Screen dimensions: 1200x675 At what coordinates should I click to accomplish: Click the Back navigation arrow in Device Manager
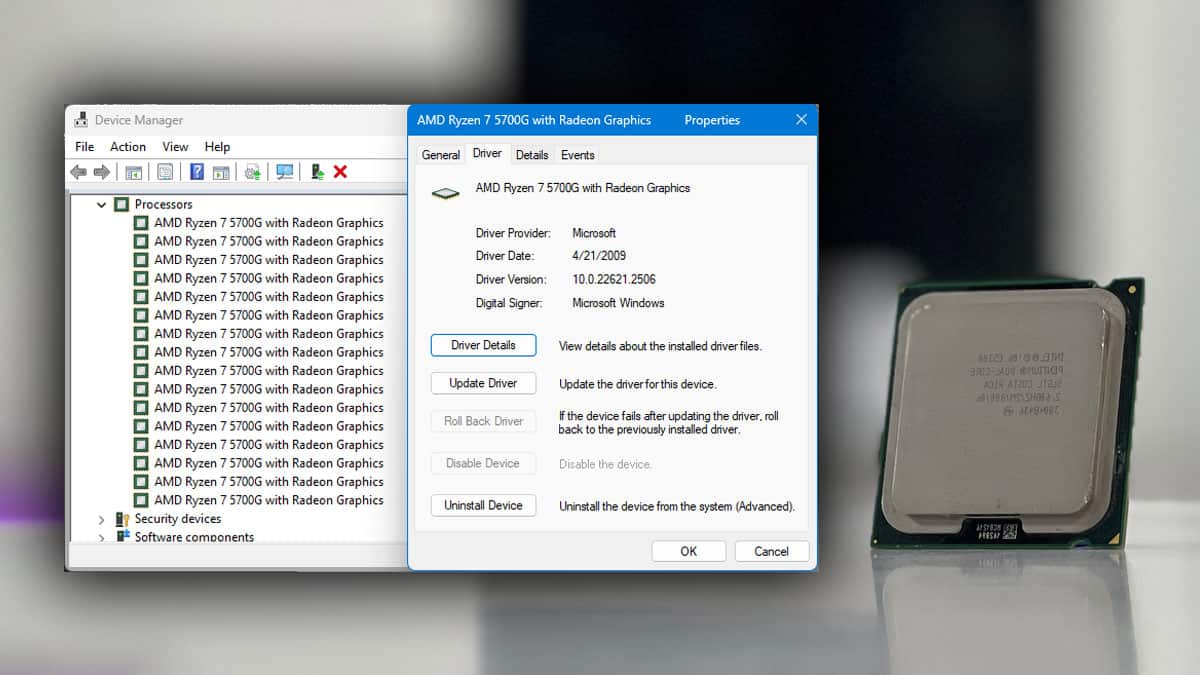tap(78, 172)
